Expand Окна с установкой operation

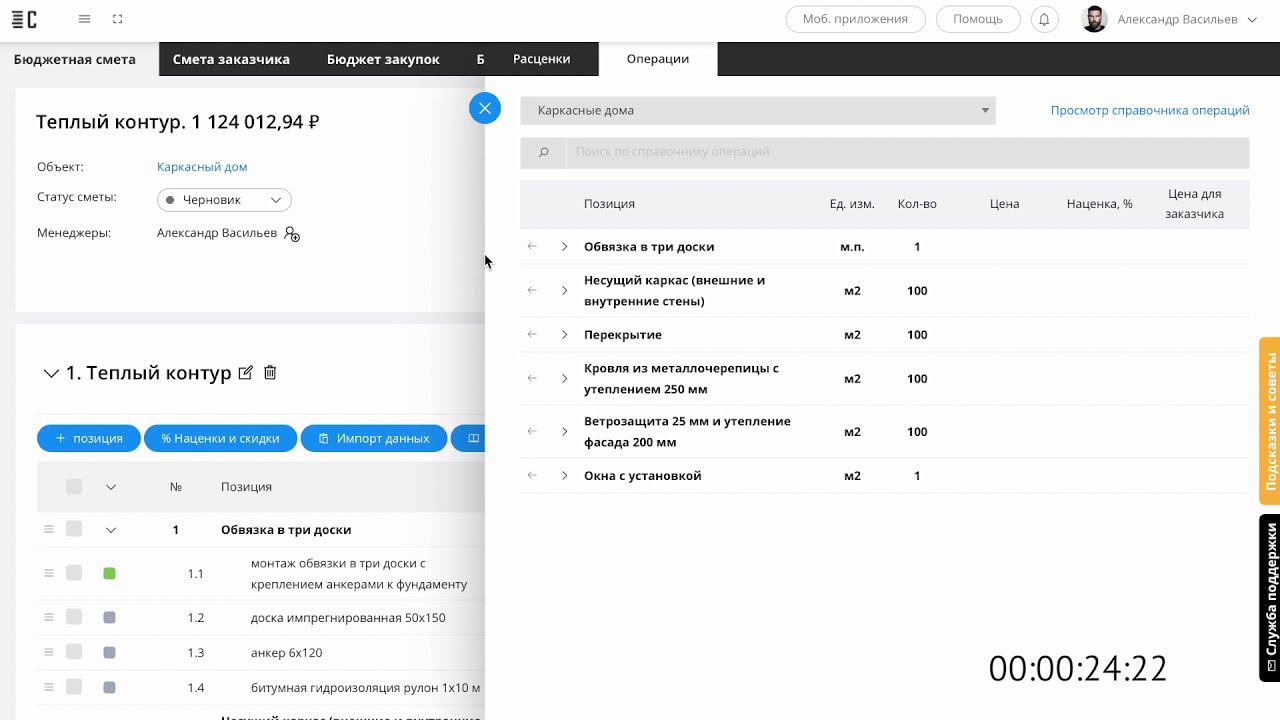click(564, 476)
